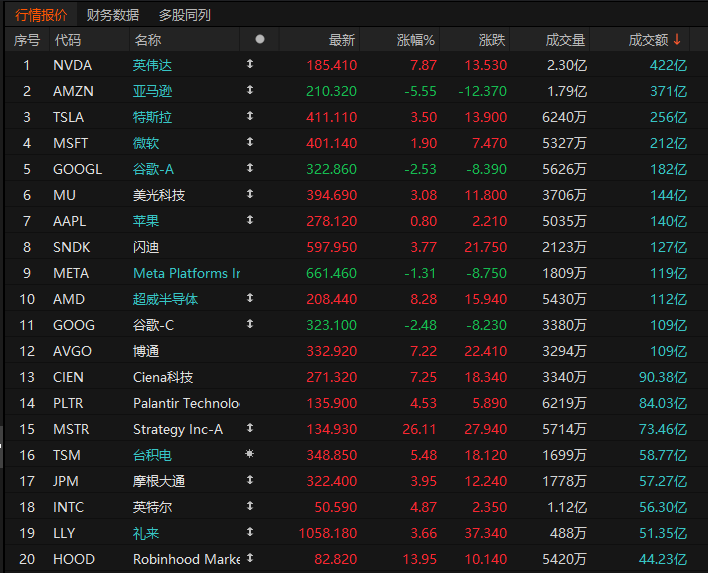Click the arrow icon in the Strategy Inc-A row
Screen dimensions: 708x573
(x=250, y=428)
